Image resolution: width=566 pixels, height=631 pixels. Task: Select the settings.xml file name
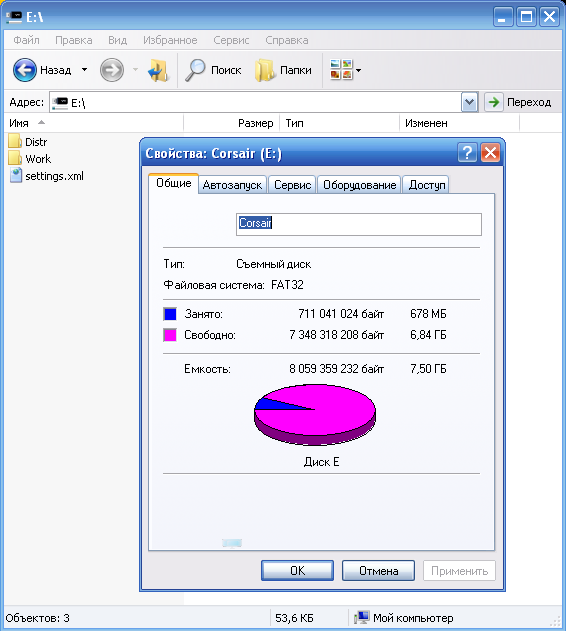click(54, 176)
